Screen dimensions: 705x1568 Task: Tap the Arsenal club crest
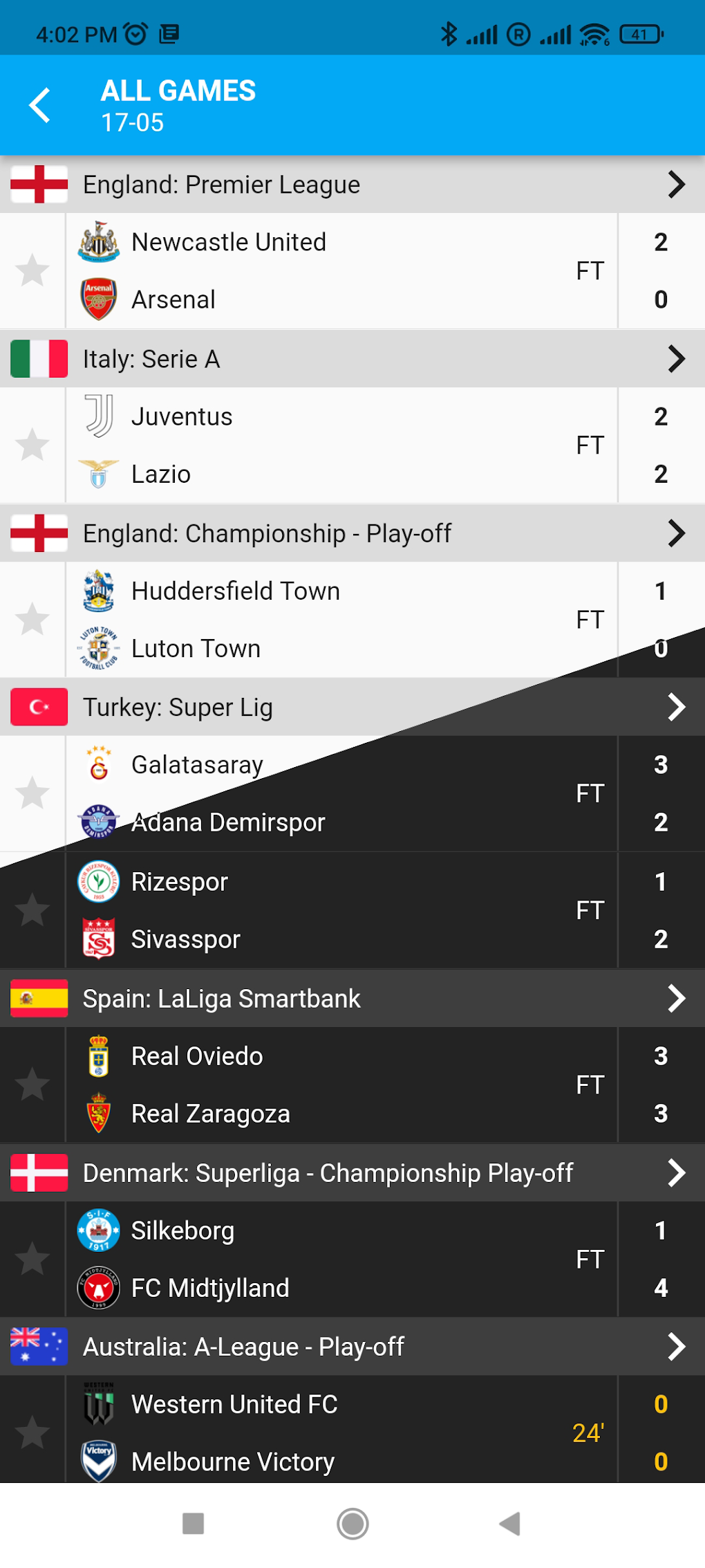[99, 299]
